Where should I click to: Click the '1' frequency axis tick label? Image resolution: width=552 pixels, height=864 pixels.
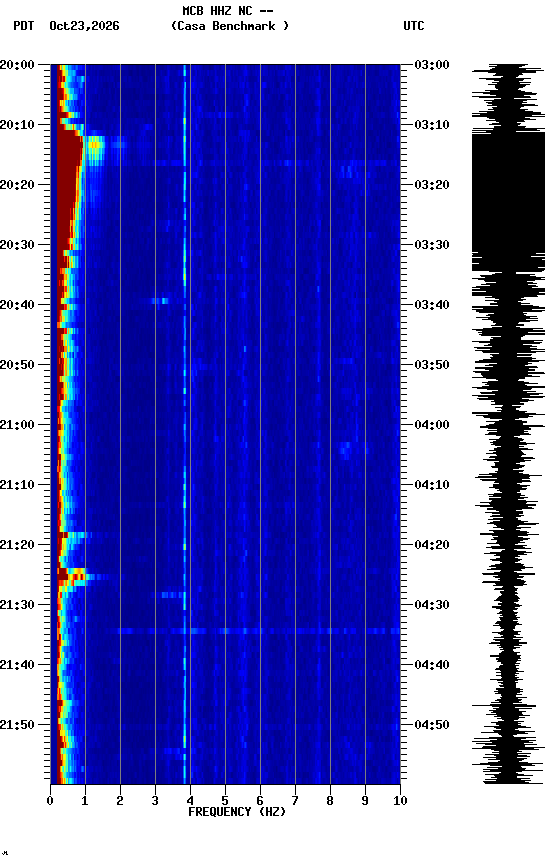click(x=85, y=801)
